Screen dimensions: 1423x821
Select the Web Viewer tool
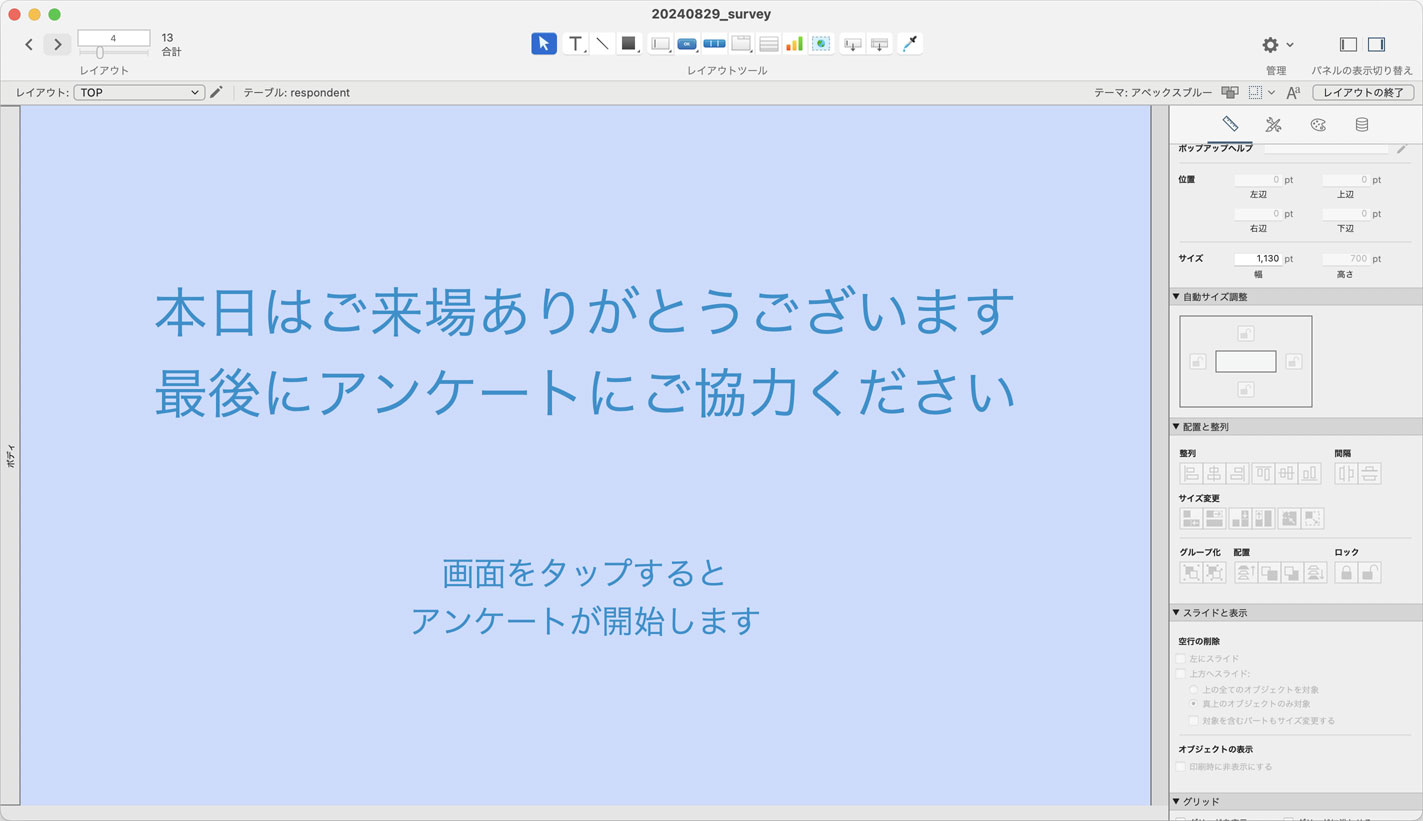[x=821, y=44]
